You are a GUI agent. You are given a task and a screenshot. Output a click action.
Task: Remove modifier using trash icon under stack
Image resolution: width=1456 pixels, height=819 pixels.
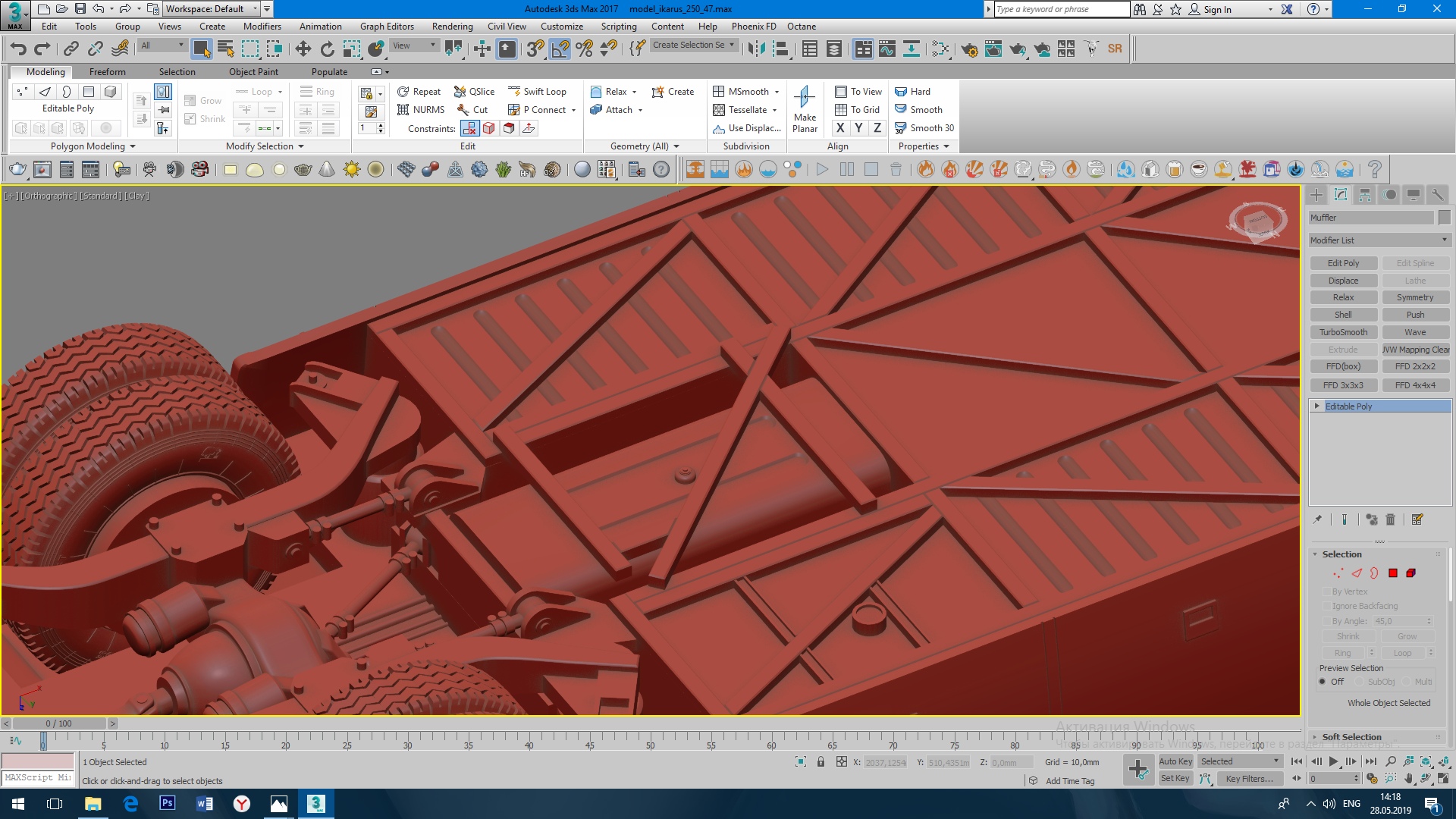(1390, 519)
